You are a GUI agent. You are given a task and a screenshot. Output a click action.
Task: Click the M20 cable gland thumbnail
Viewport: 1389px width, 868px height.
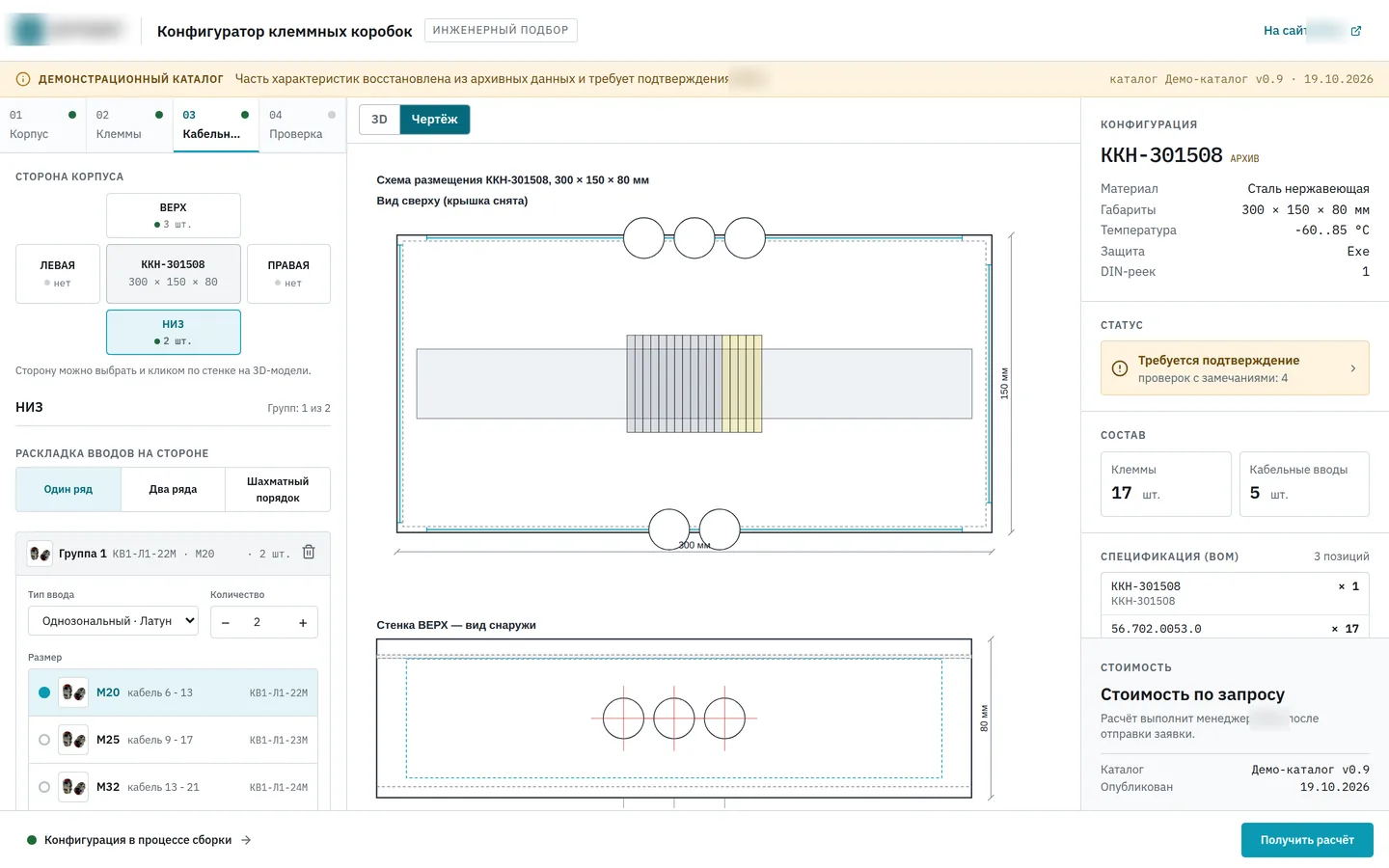(x=73, y=692)
